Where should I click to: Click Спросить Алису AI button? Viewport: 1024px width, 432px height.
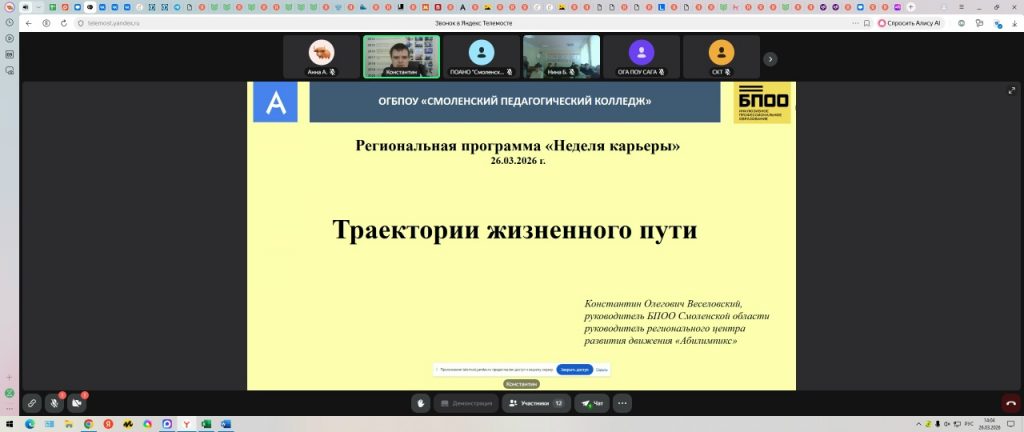click(x=909, y=22)
